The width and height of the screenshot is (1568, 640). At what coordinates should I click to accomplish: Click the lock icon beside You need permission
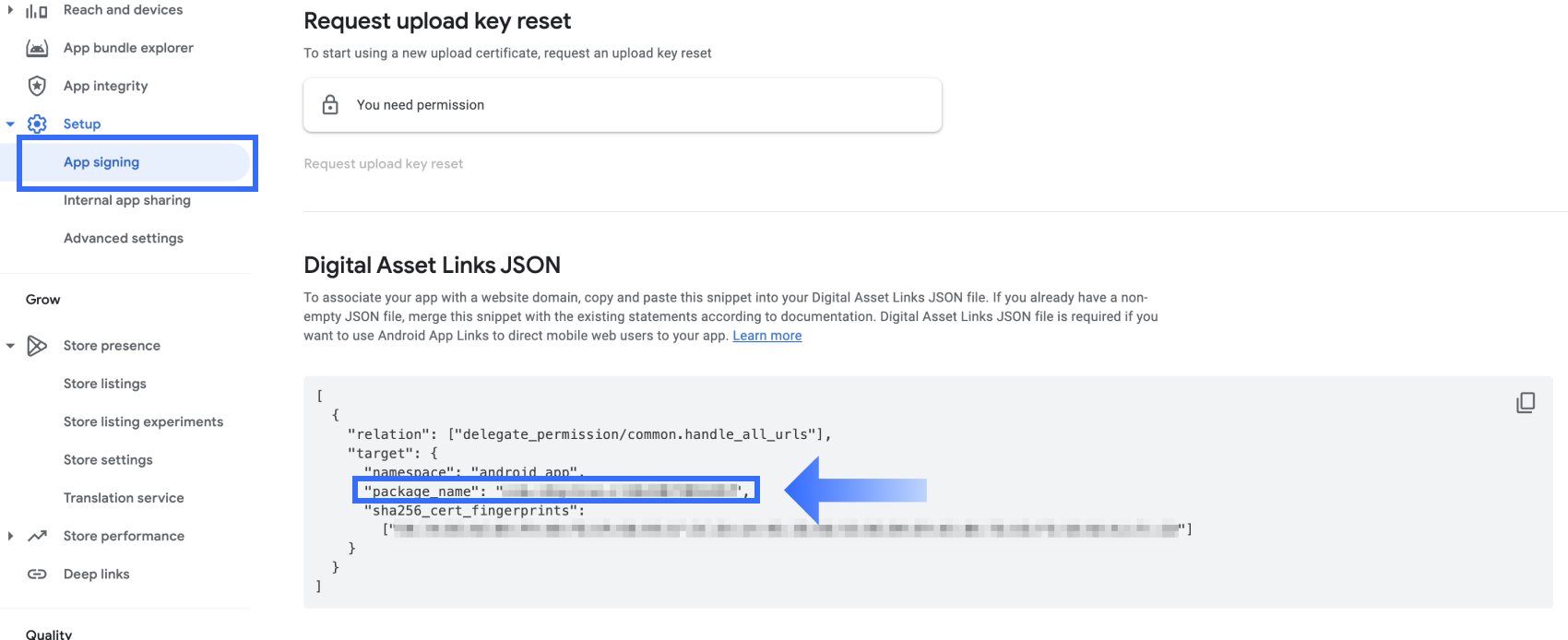coord(330,104)
